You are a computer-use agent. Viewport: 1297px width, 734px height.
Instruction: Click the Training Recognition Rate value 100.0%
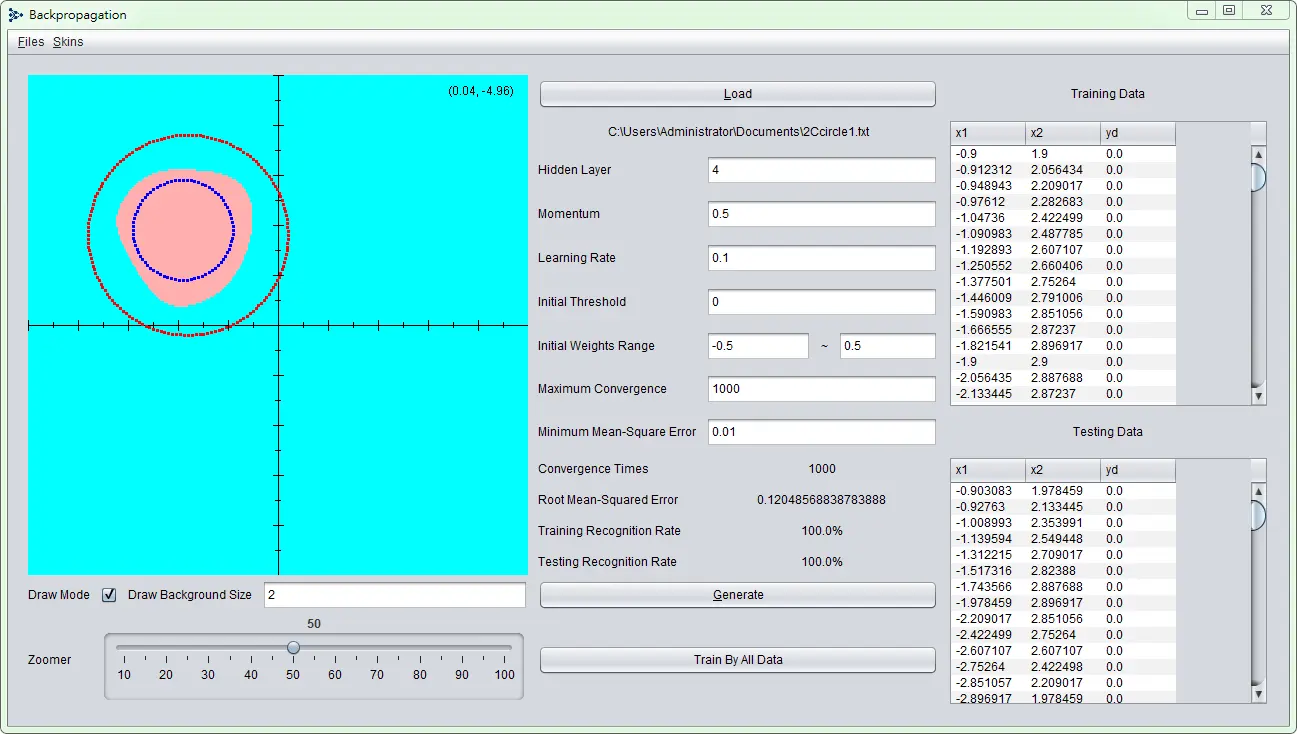[x=822, y=531]
